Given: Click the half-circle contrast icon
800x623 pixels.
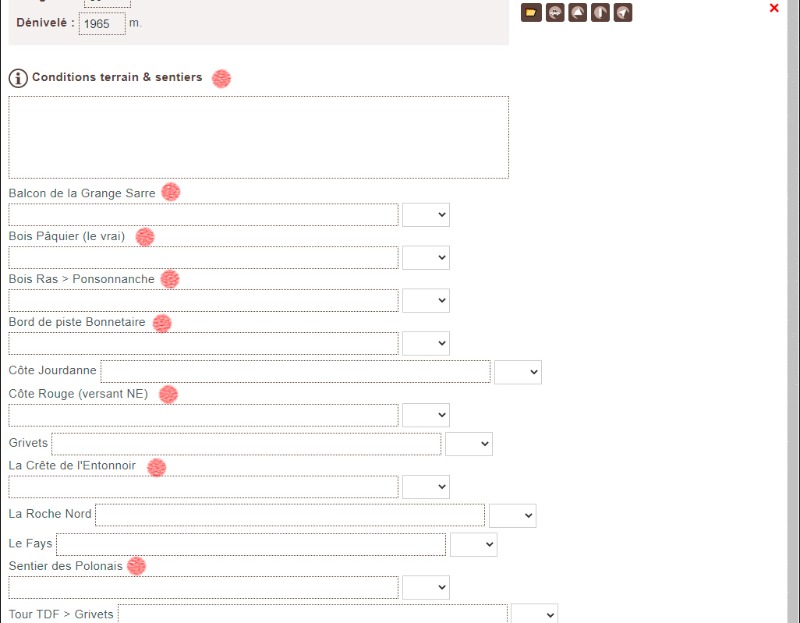Looking at the screenshot, I should [600, 12].
